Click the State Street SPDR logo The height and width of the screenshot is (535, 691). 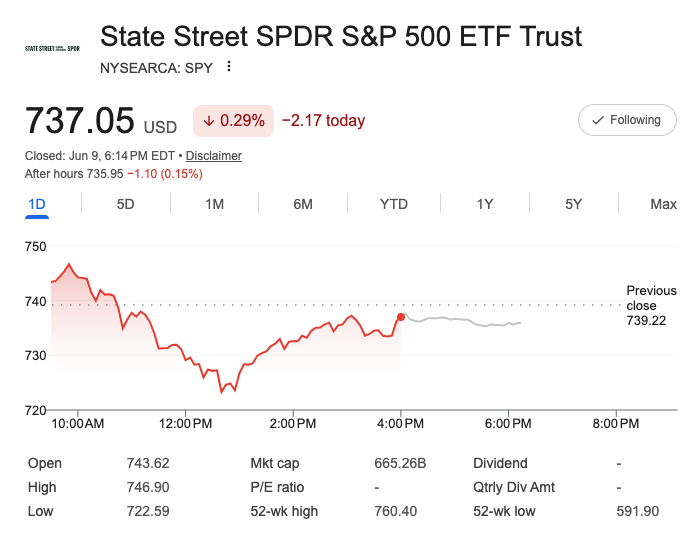click(x=52, y=48)
